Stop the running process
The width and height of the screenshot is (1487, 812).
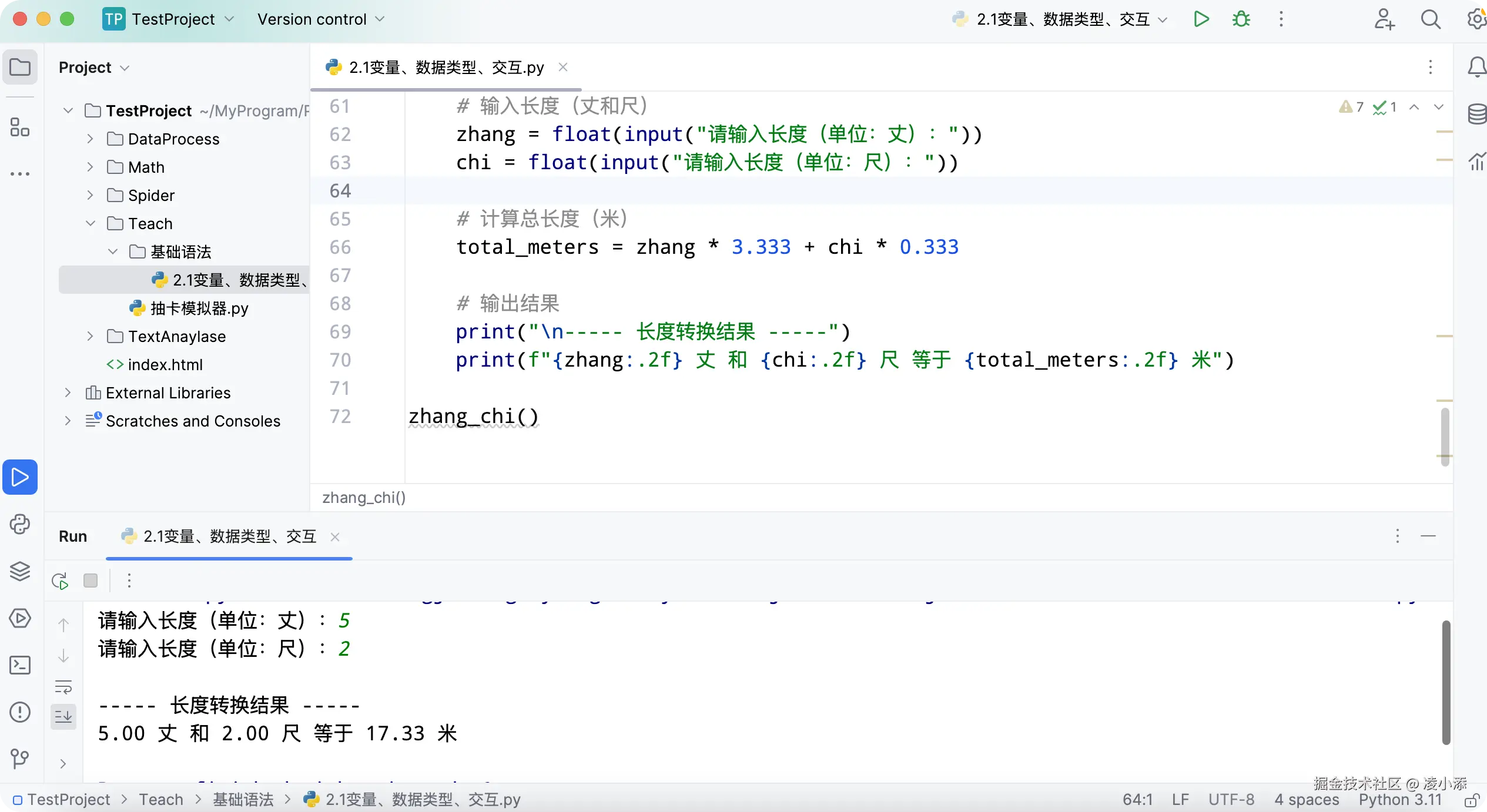(x=91, y=581)
